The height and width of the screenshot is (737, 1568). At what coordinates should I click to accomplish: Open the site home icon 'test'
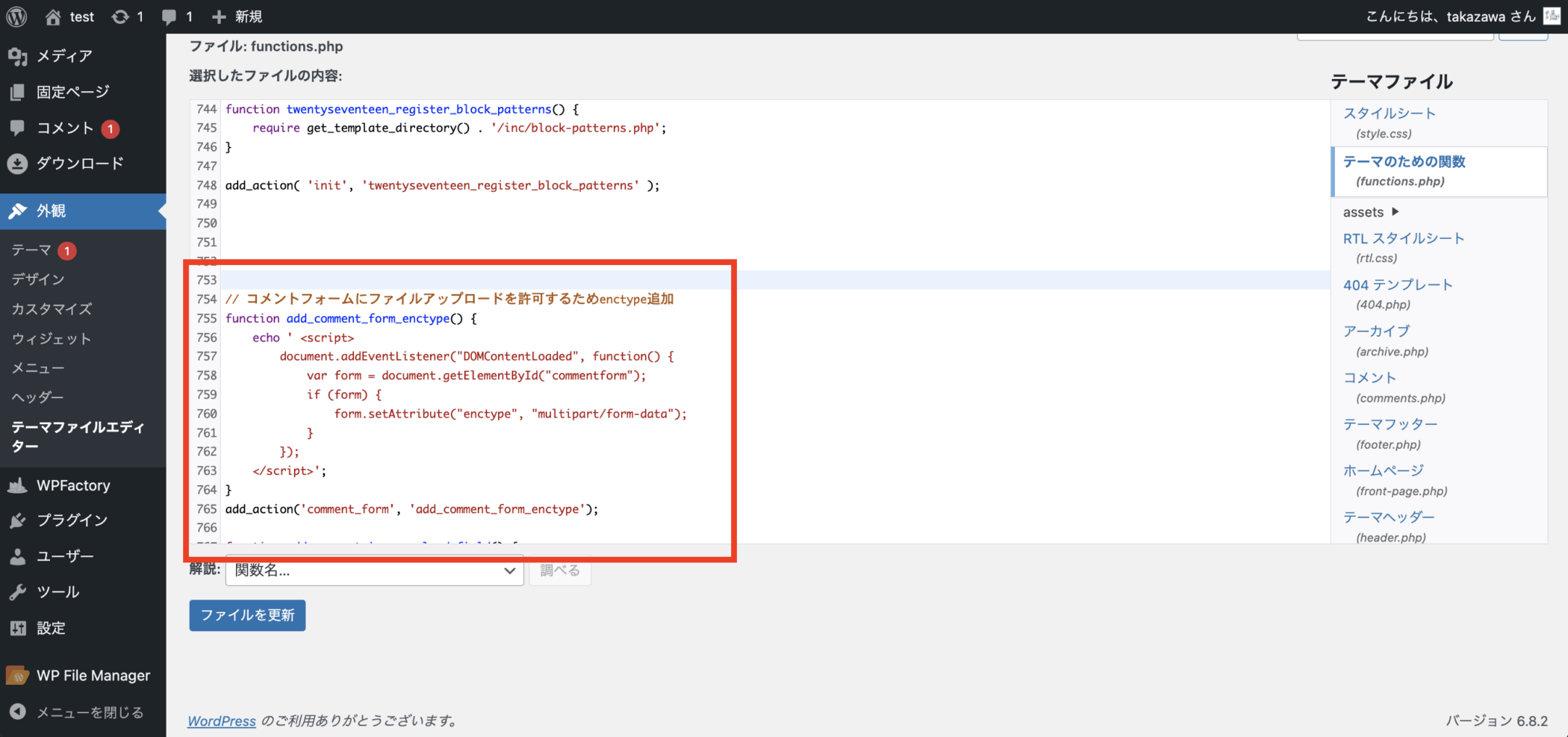tap(53, 16)
